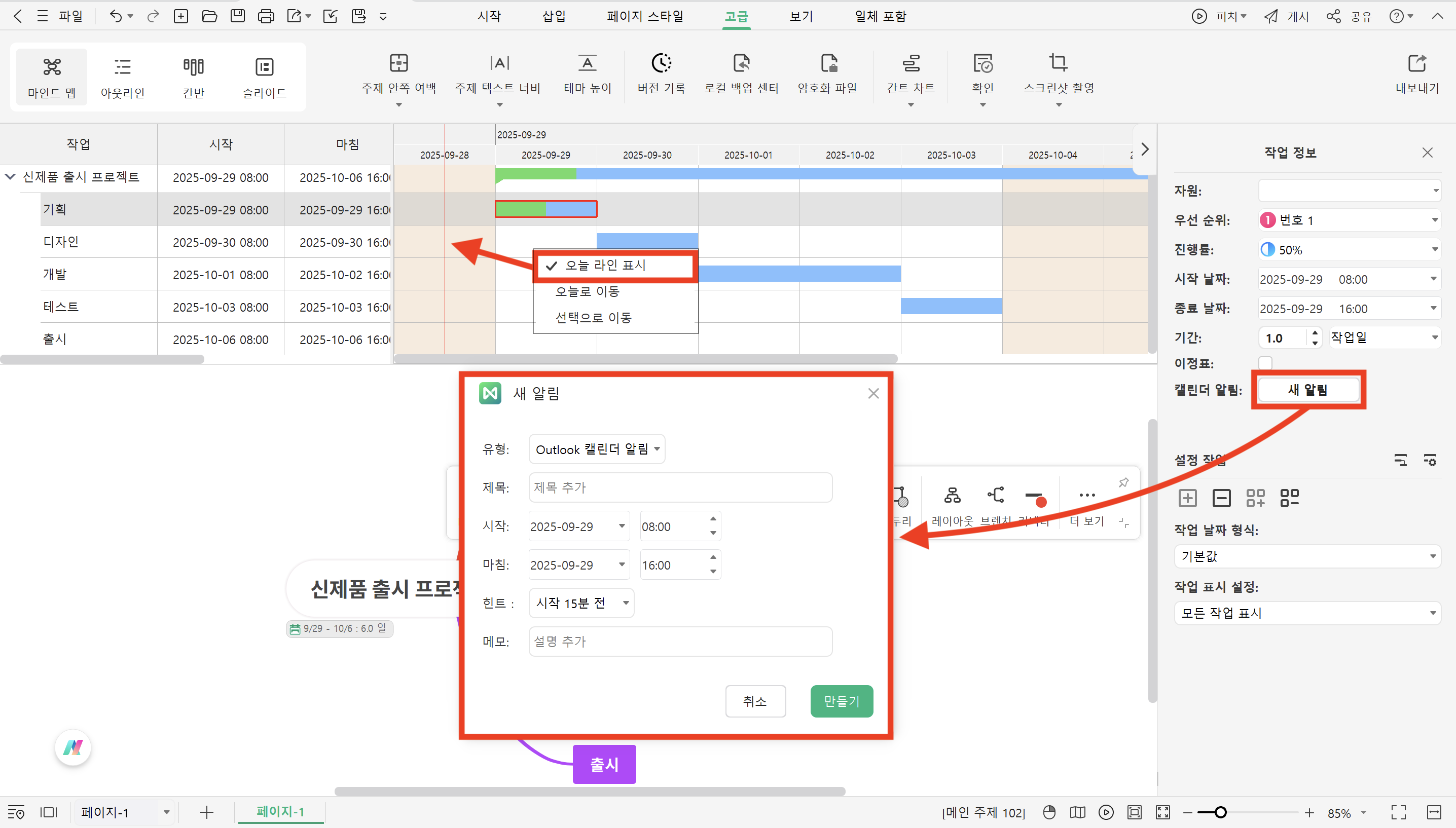The image size is (1456, 828).
Task: Open the 칸반 view
Action: coord(193,77)
